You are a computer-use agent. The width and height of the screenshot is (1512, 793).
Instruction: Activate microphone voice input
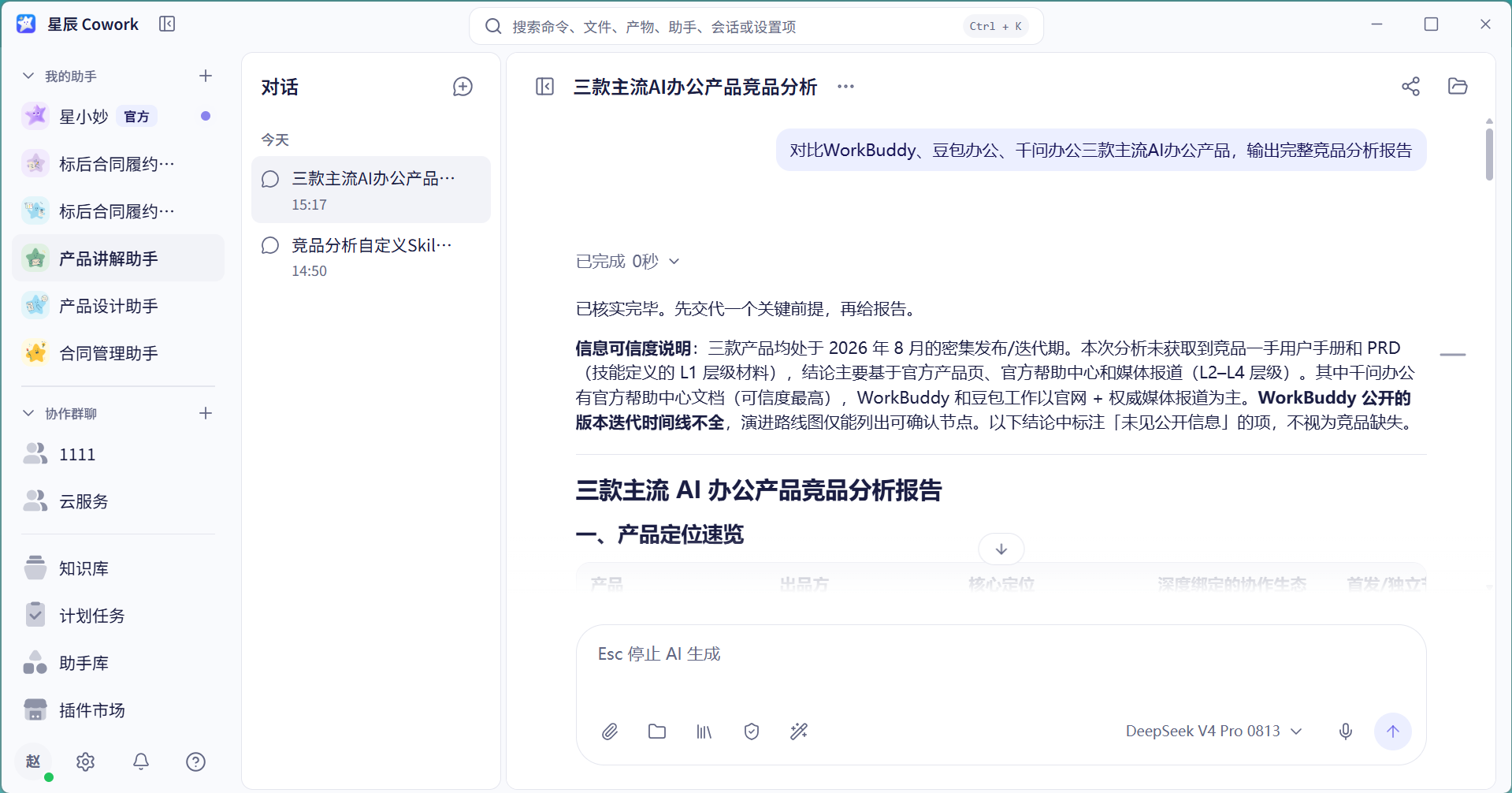(x=1346, y=732)
